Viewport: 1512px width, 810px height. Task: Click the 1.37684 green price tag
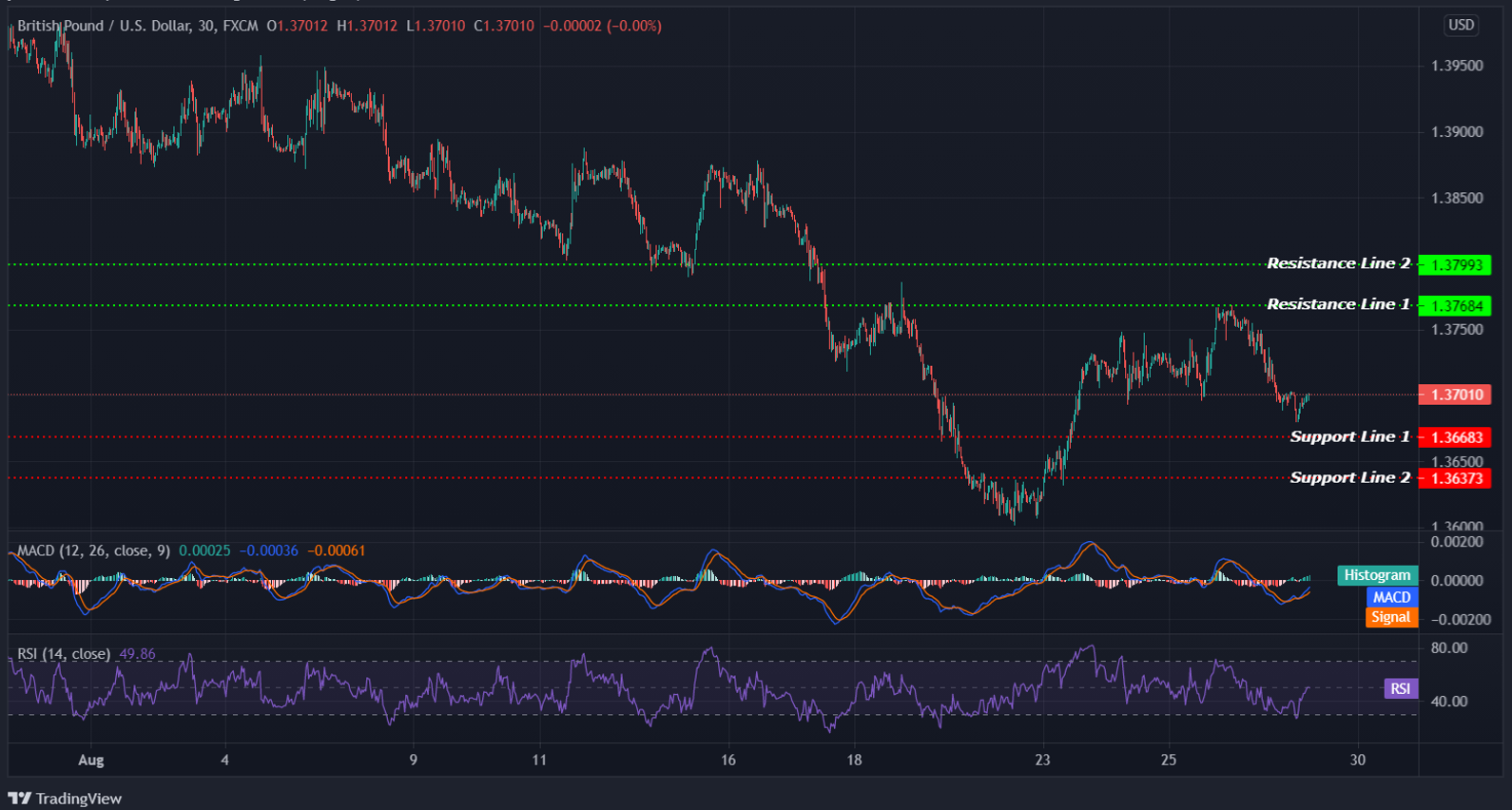1455,306
